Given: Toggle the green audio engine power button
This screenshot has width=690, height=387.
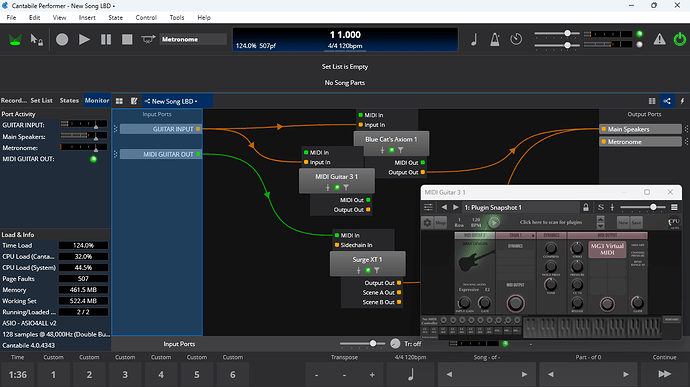Looking at the screenshot, I should 680,39.
